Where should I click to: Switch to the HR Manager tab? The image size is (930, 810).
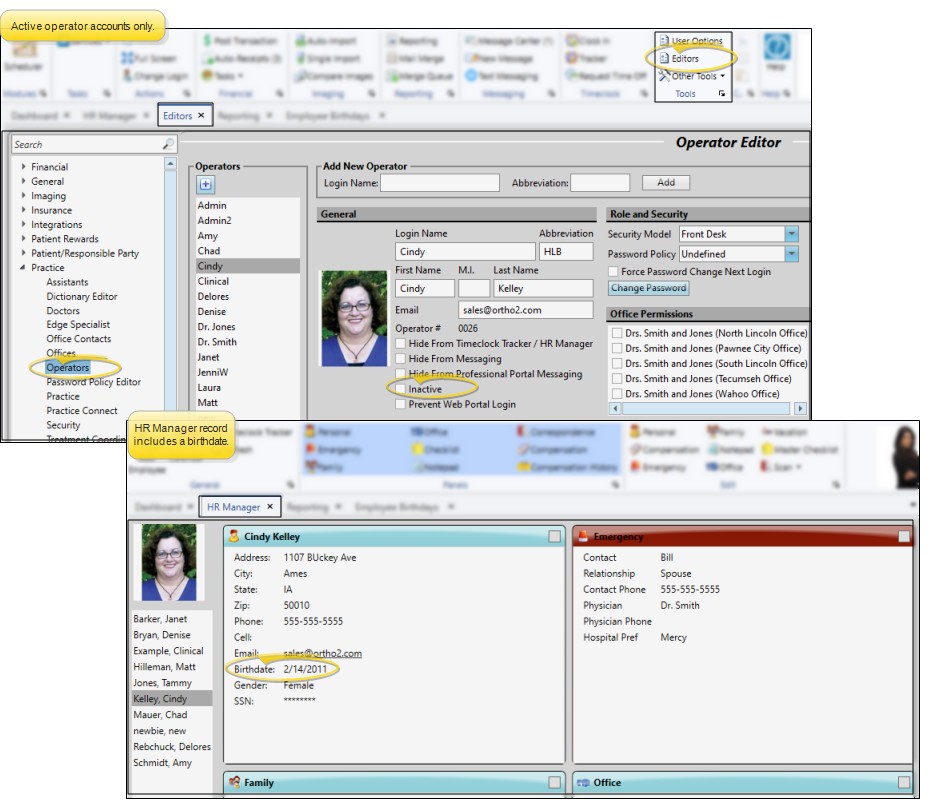tap(233, 507)
